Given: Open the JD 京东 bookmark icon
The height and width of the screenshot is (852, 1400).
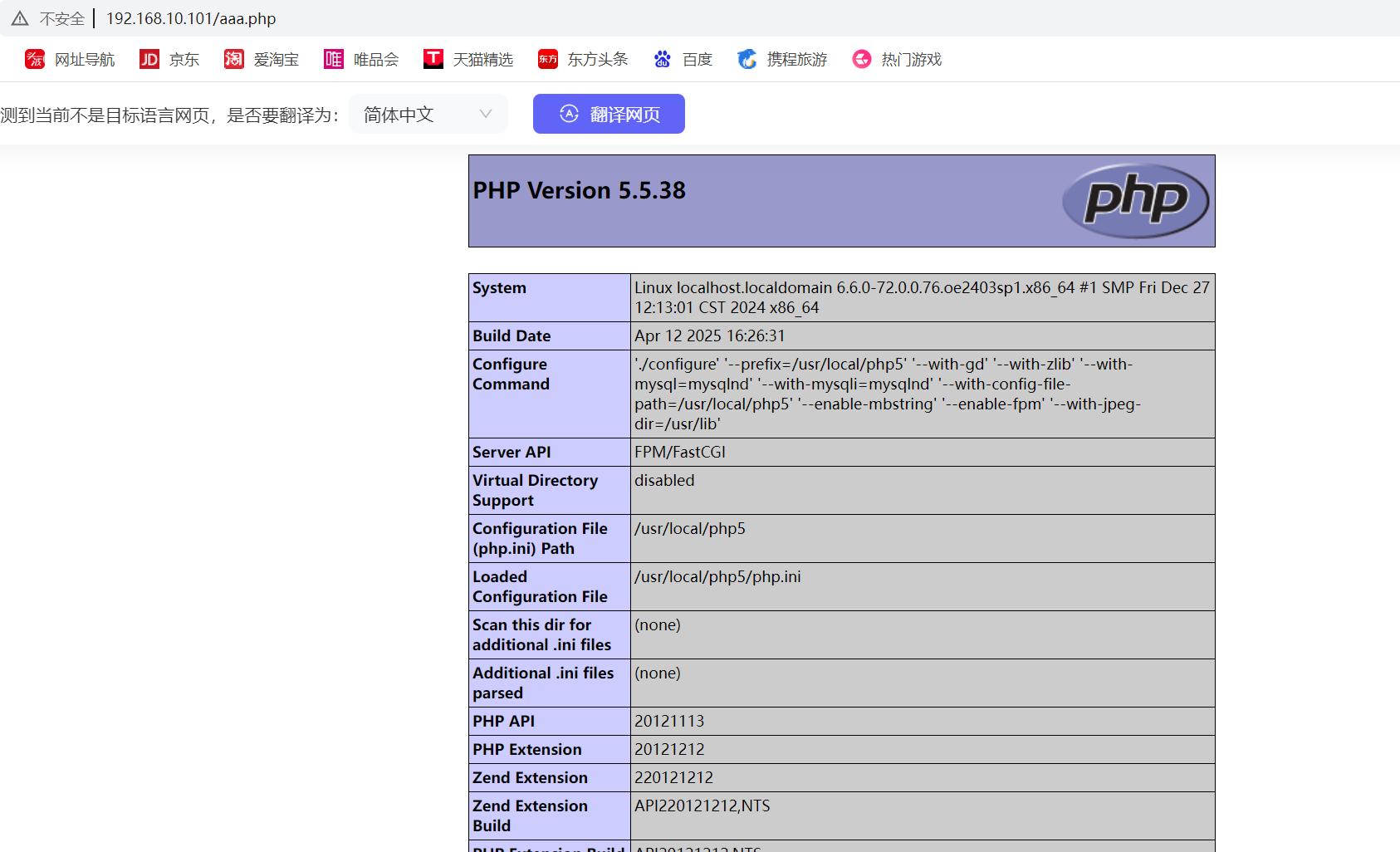Looking at the screenshot, I should [149, 59].
